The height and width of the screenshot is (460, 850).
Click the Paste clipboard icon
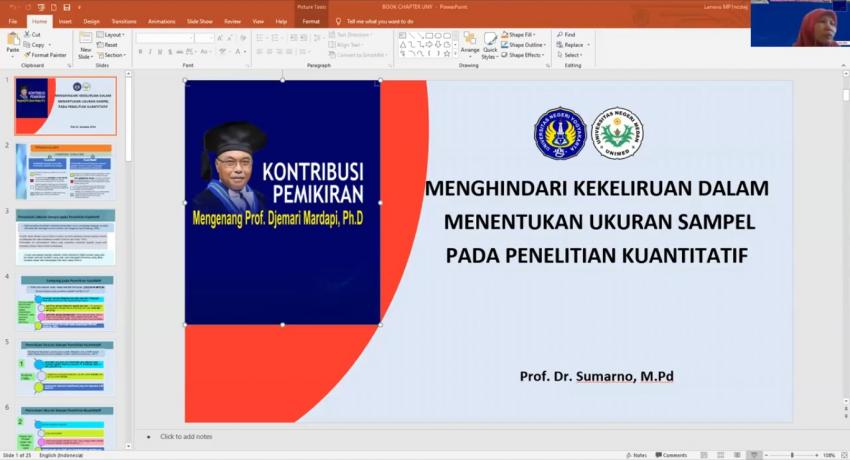12,40
